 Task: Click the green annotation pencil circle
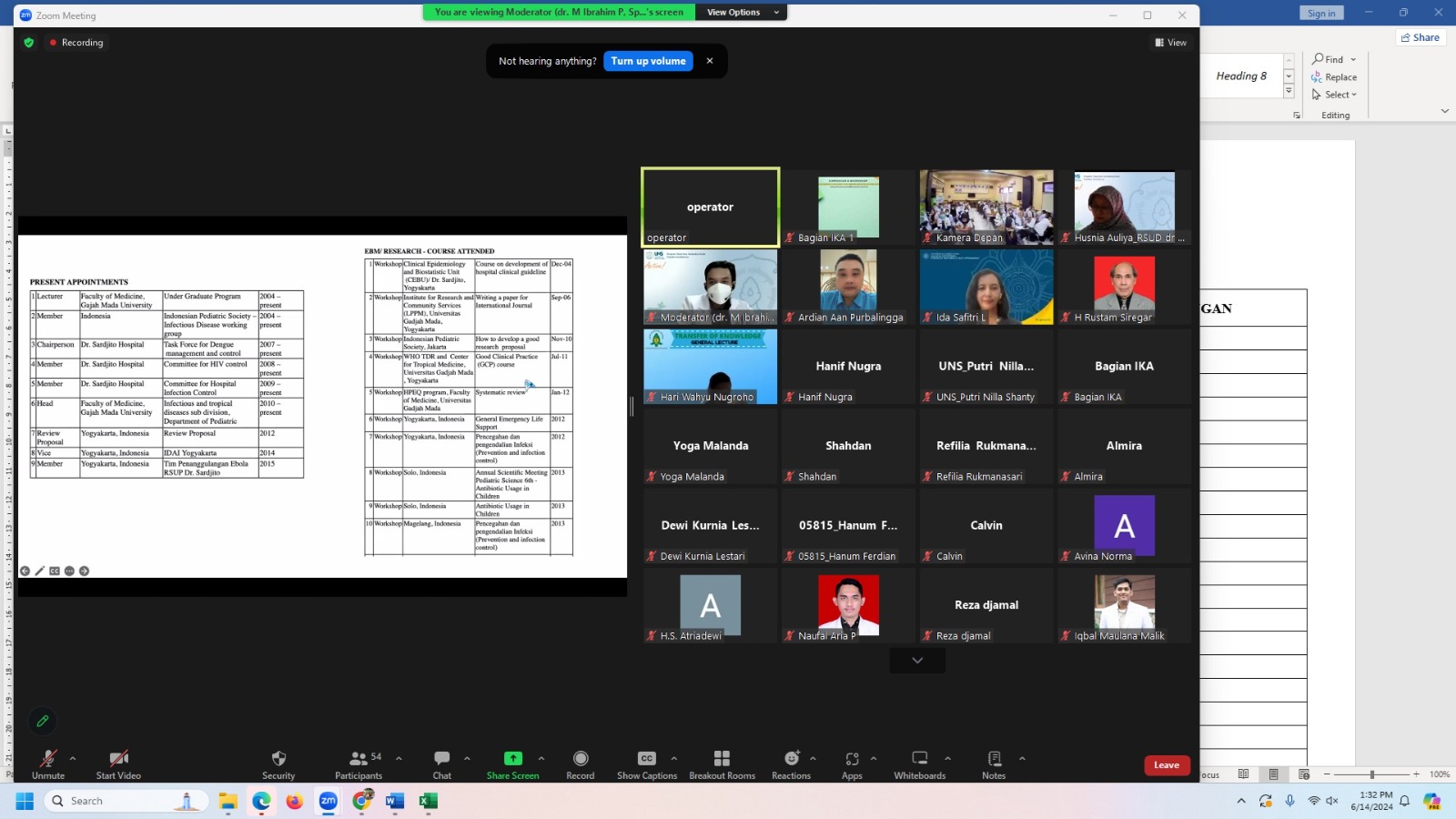pos(42,721)
